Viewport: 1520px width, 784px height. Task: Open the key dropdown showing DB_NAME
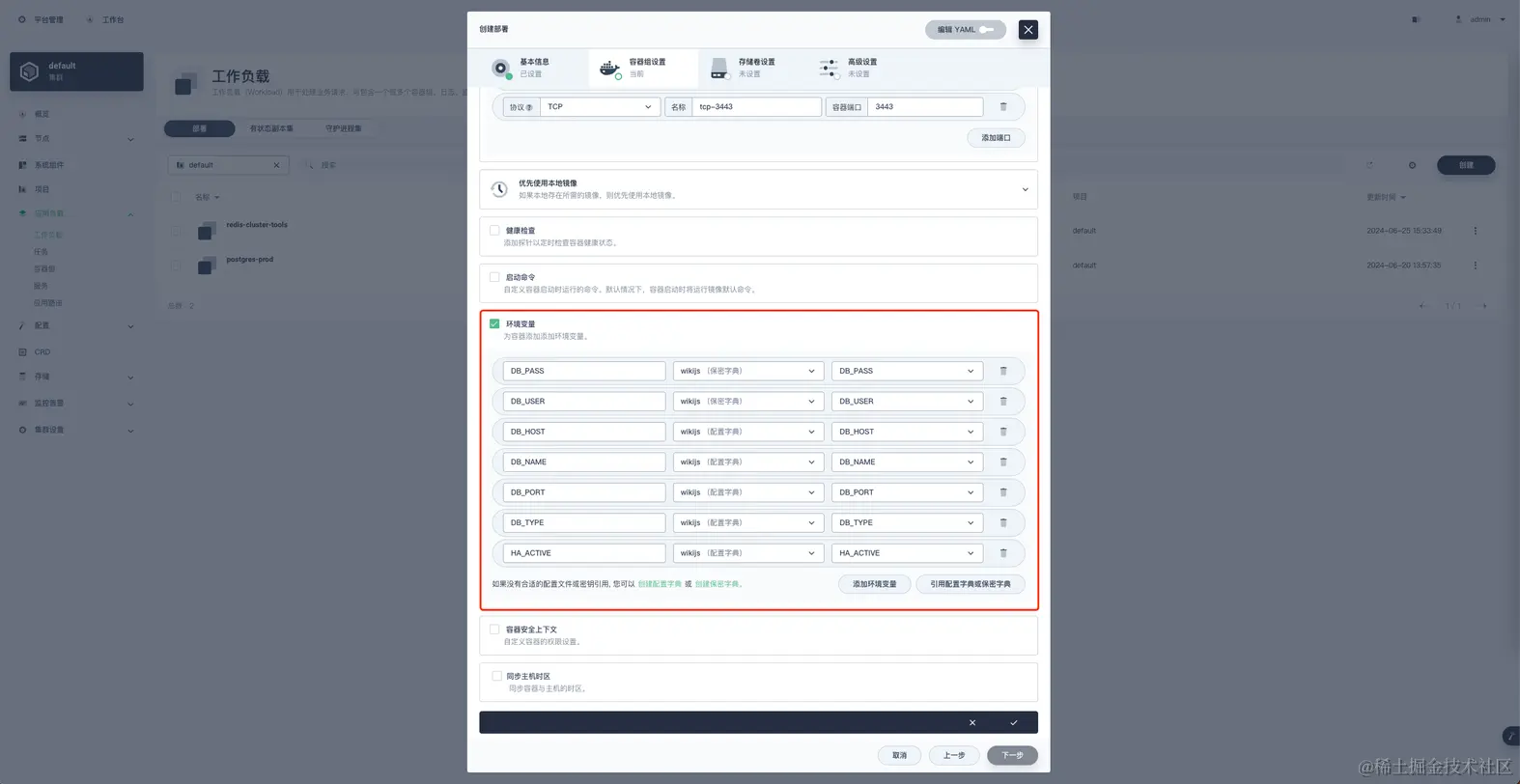907,462
